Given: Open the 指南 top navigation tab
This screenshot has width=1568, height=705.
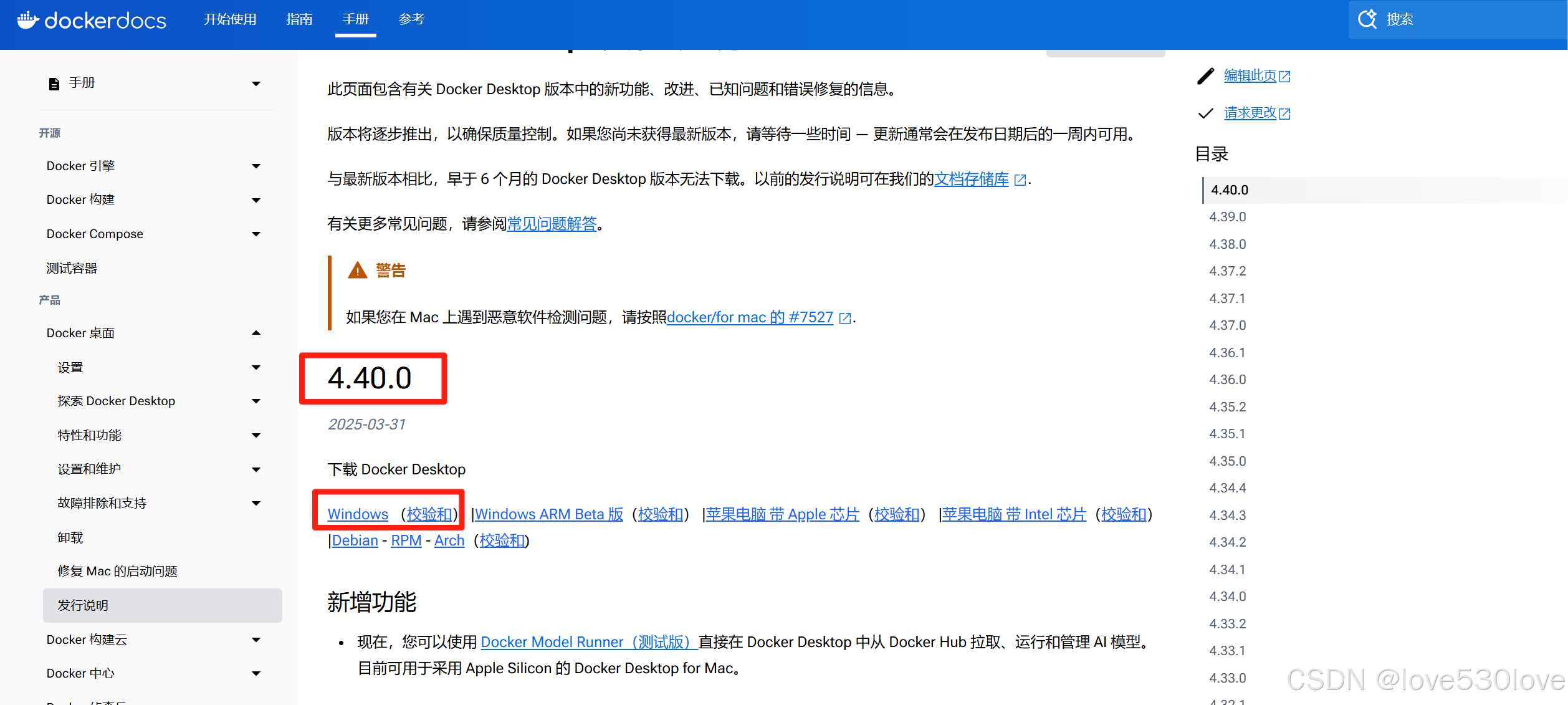Looking at the screenshot, I should coord(299,19).
